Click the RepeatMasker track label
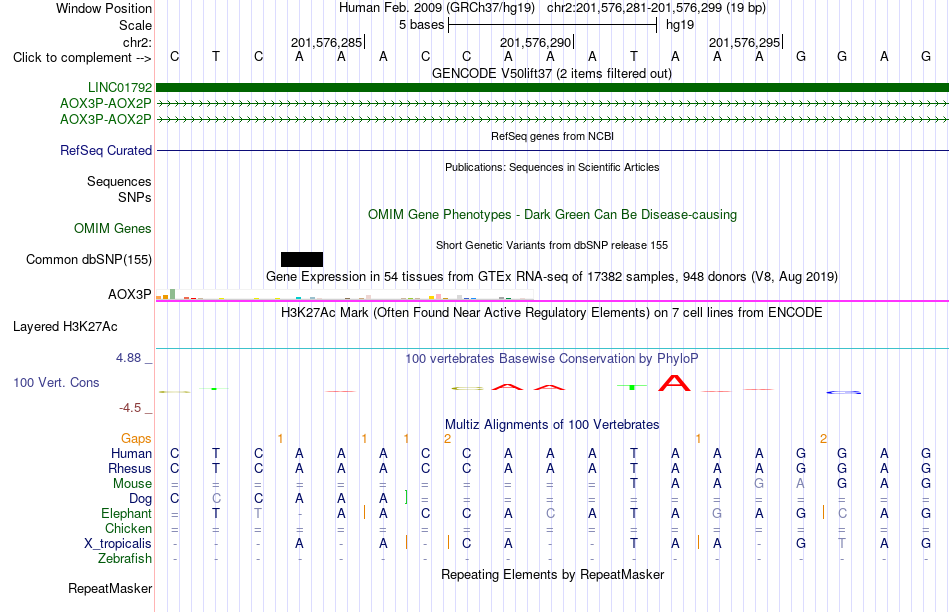Viewport: 950px width, 612px height. click(x=110, y=588)
